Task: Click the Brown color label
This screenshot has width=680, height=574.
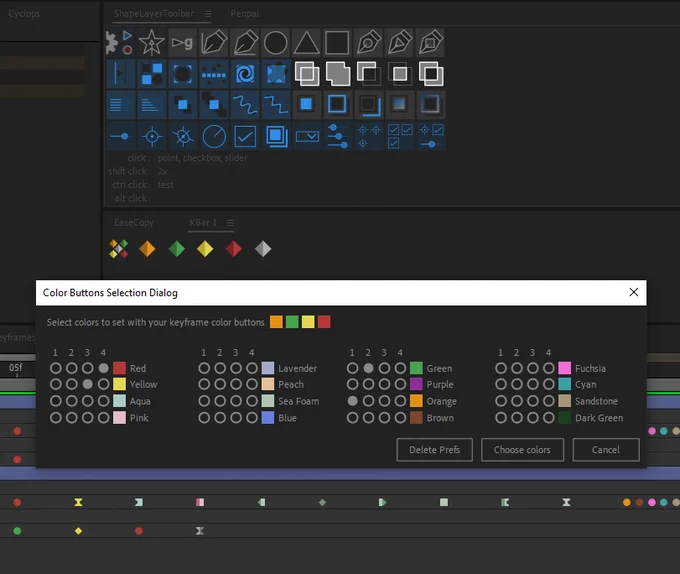Action: (440, 418)
